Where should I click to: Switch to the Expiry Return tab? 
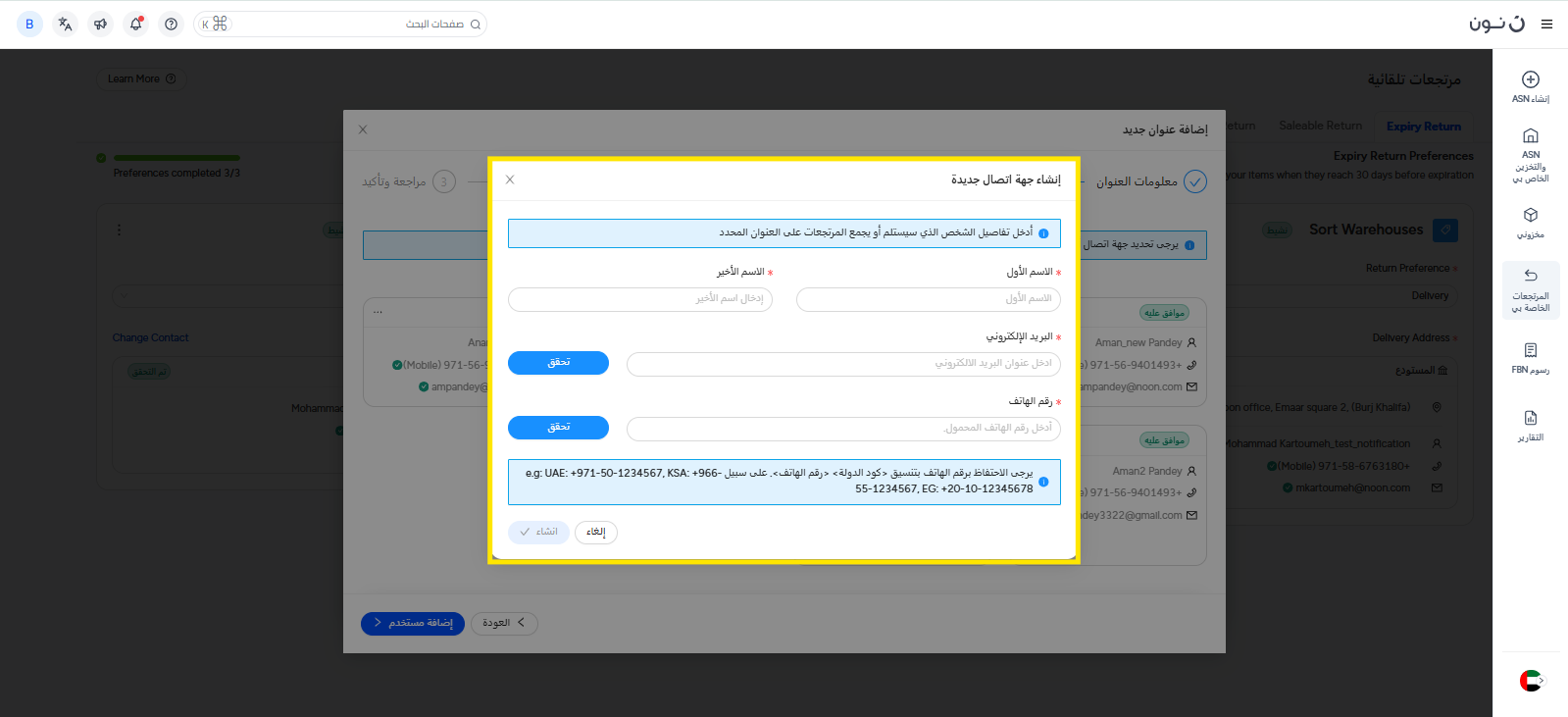1424,127
